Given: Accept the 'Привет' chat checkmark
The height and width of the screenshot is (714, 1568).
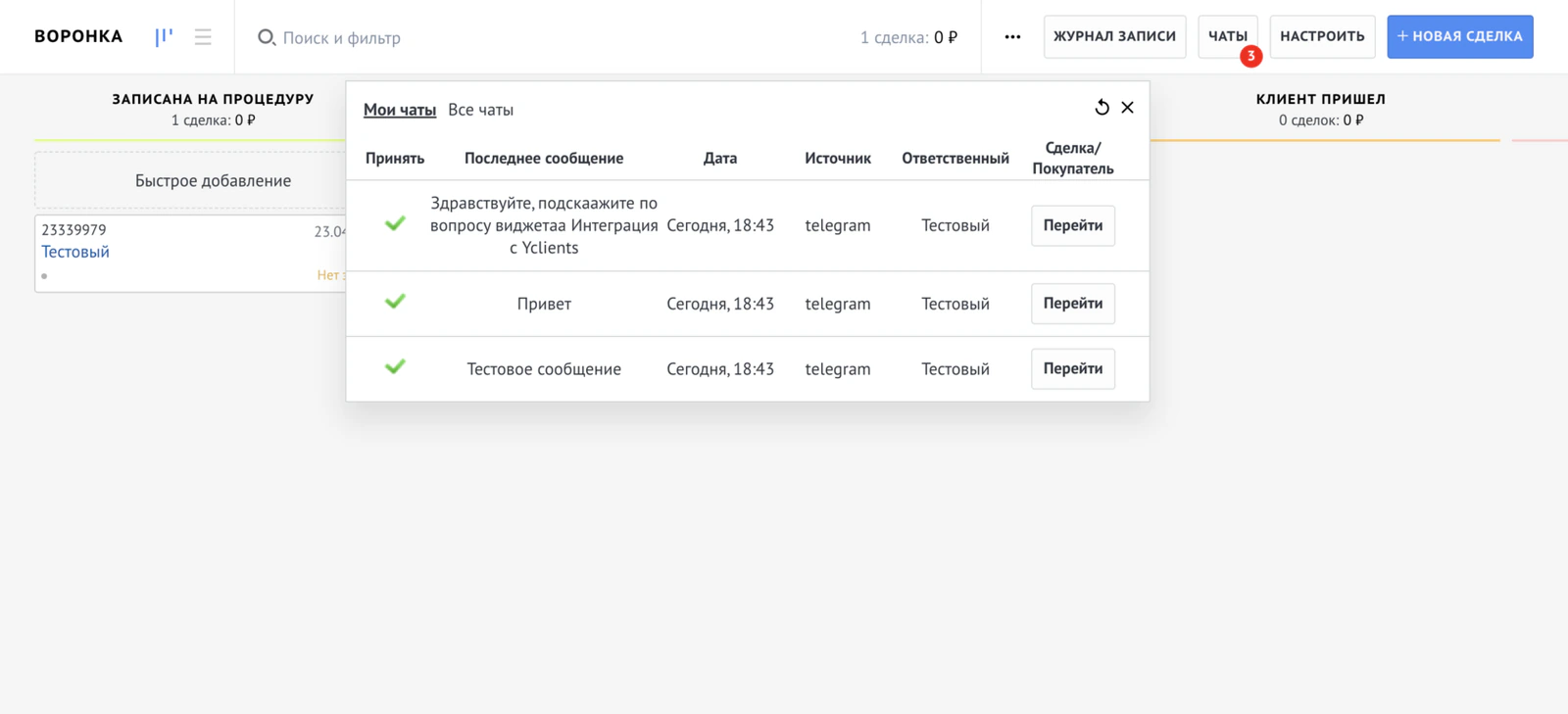Looking at the screenshot, I should pyautogui.click(x=395, y=302).
